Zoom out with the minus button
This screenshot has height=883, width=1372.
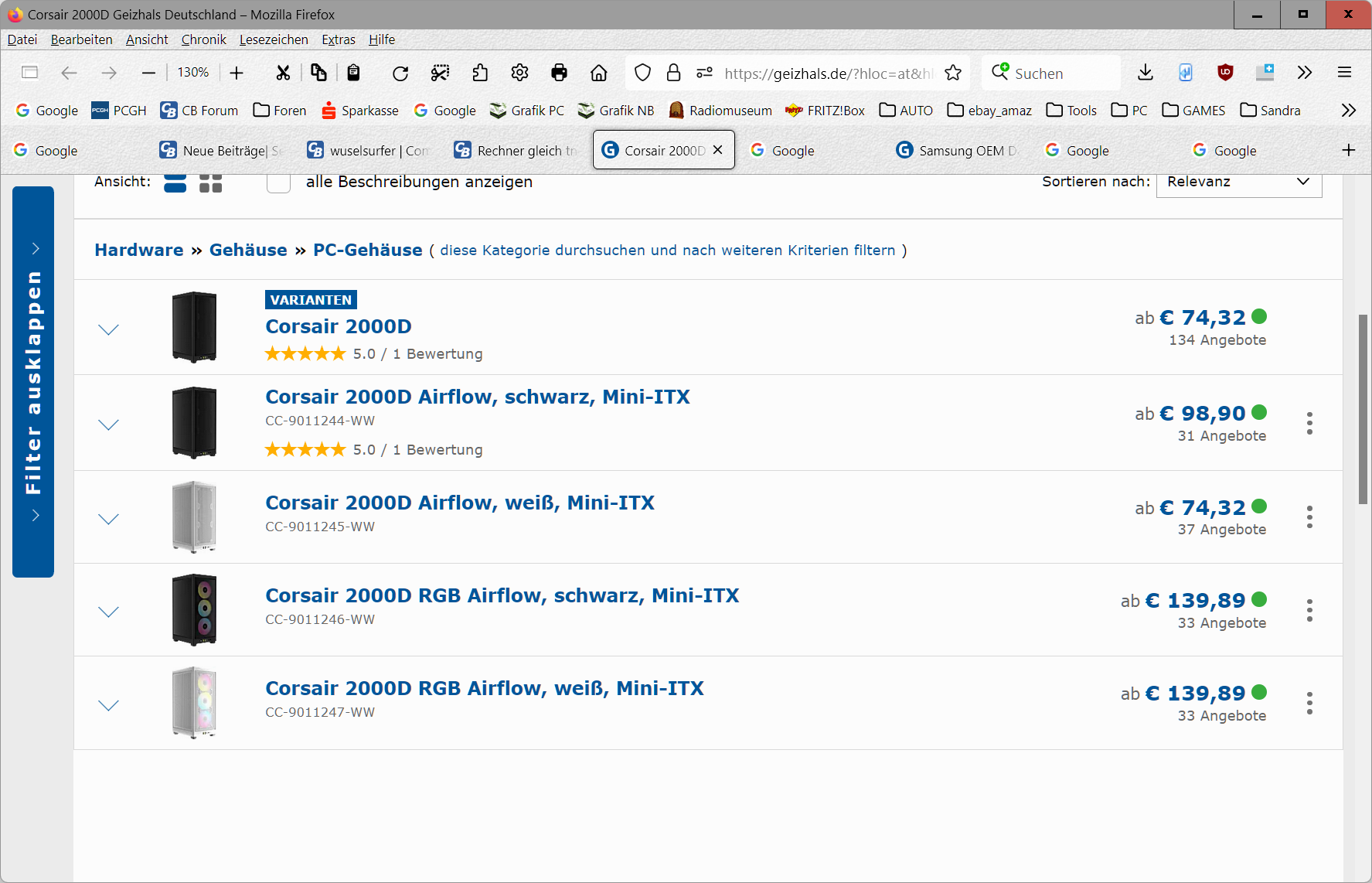(149, 73)
